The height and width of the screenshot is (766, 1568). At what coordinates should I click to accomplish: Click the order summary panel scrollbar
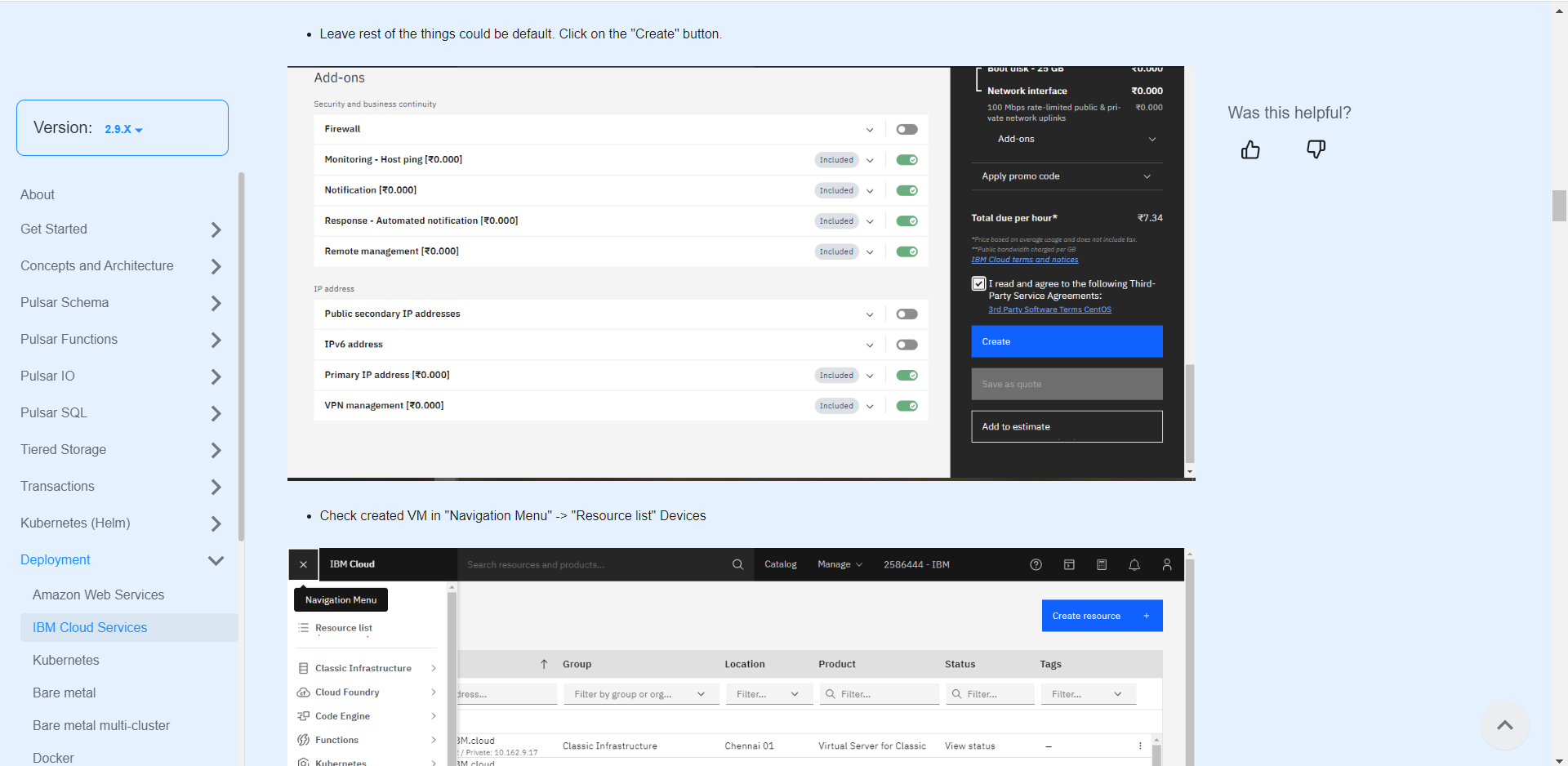(x=1190, y=414)
